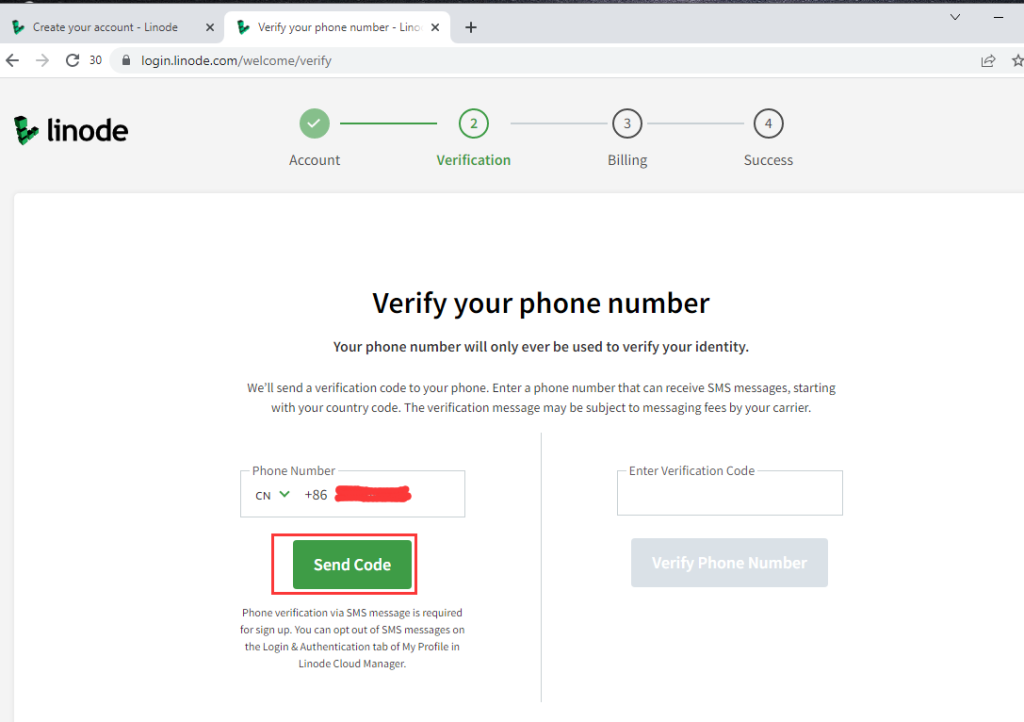Click the Send Code button

tap(352, 564)
